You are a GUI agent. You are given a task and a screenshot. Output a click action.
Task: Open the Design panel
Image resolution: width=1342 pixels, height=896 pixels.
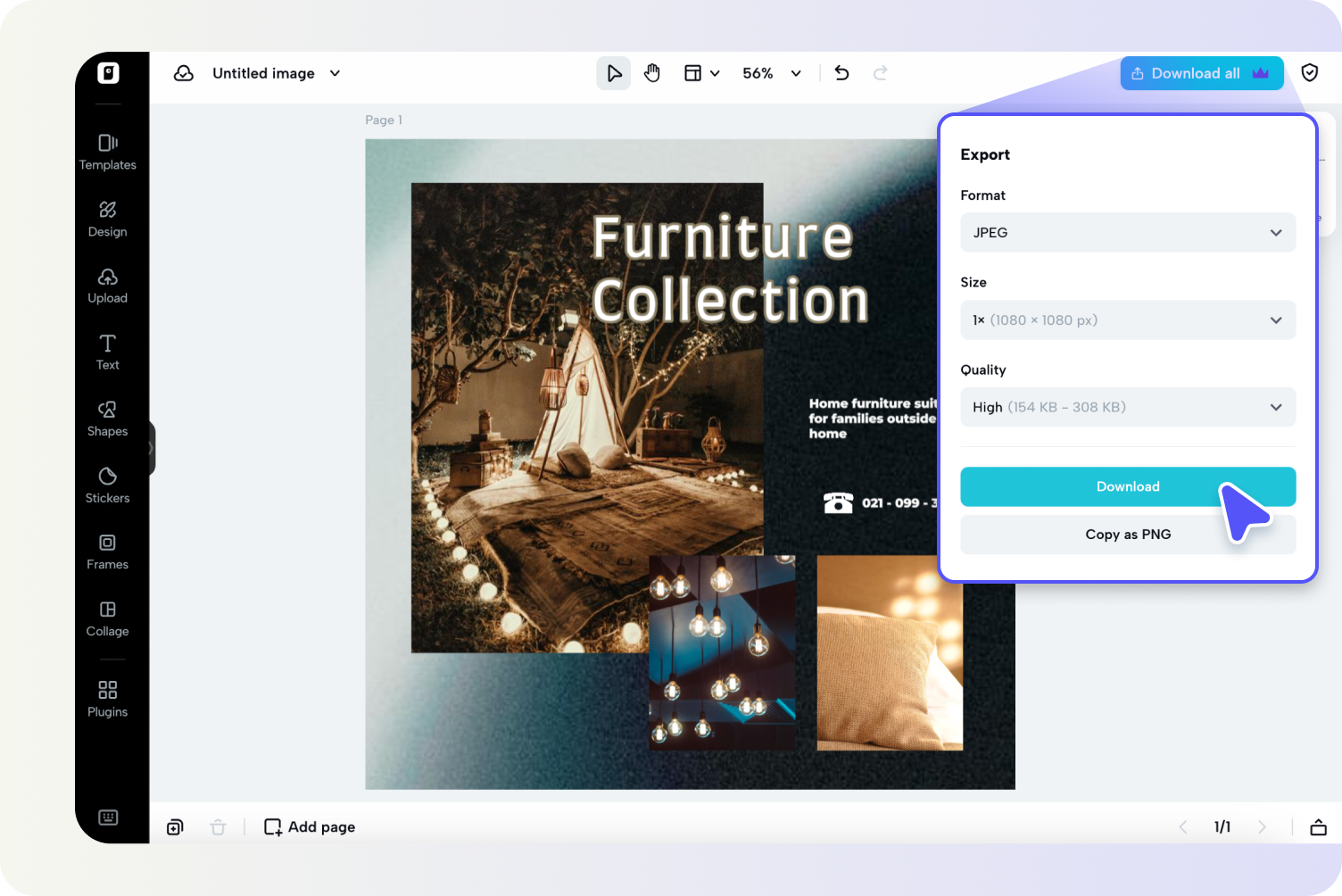pos(107,220)
